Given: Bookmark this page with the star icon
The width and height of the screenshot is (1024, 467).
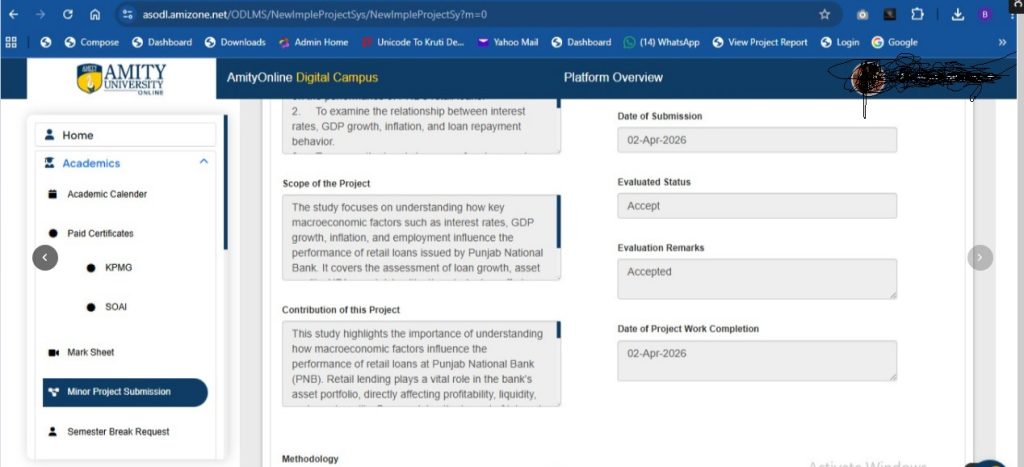Looking at the screenshot, I should pos(824,14).
